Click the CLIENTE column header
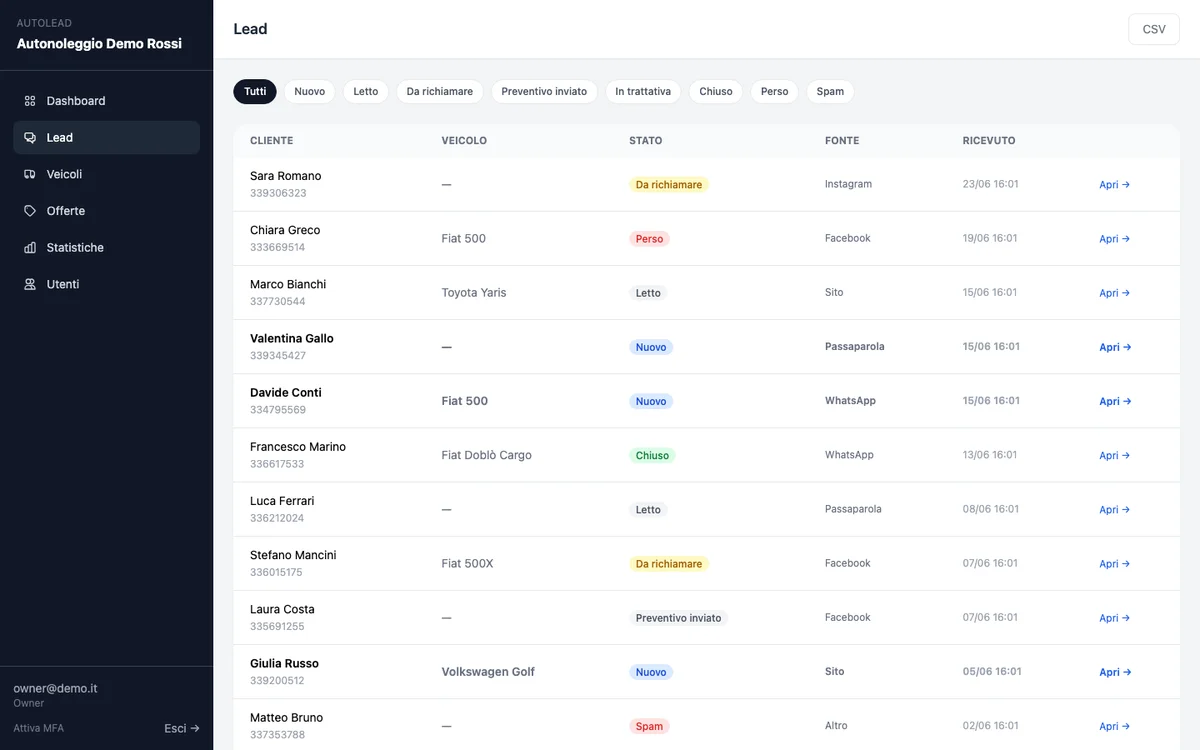The height and width of the screenshot is (750, 1200). coord(272,141)
